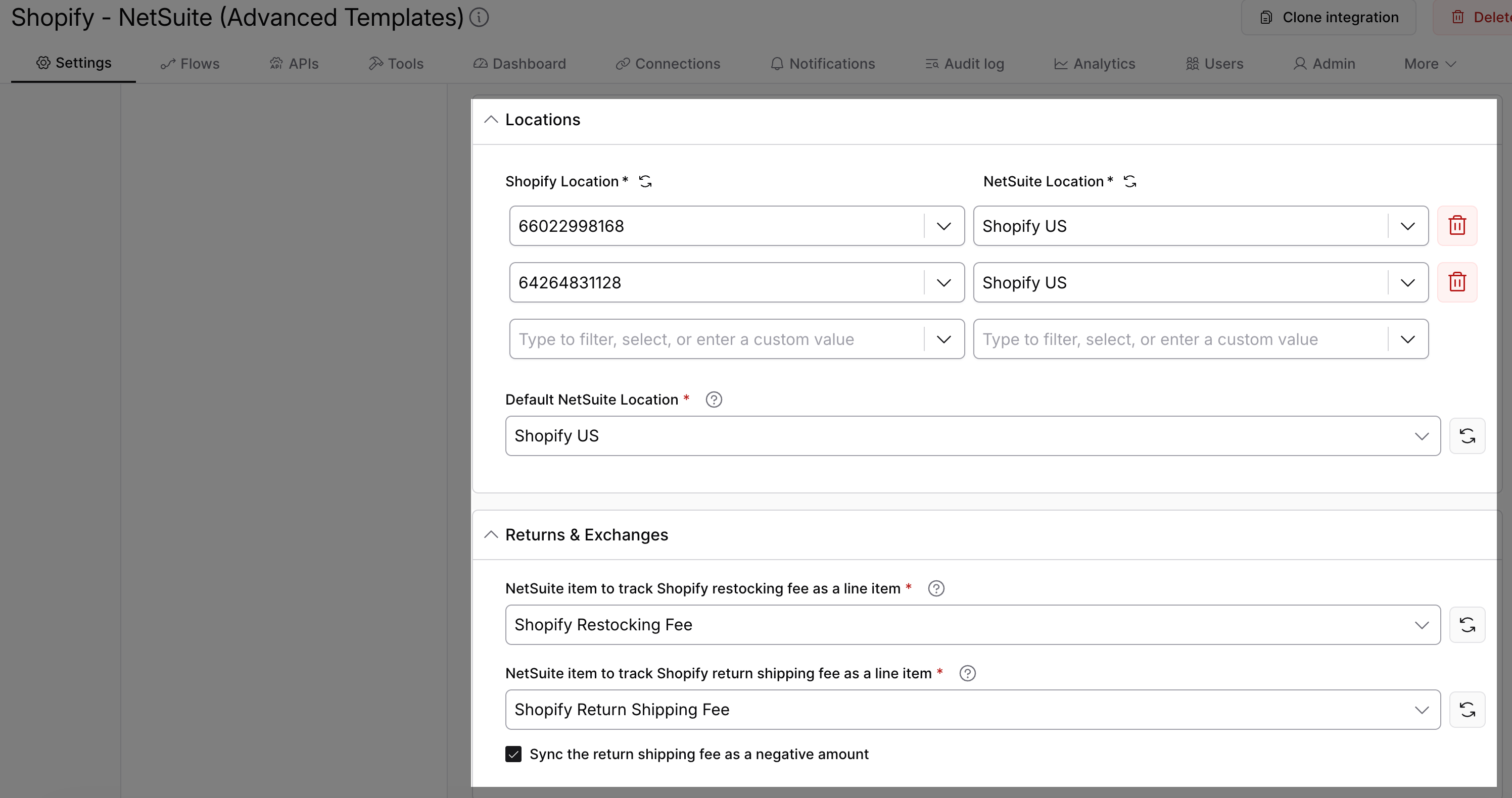Open the Shopify Return Shipping Fee dropdown
This screenshot has height=798, width=1512.
pyautogui.click(x=973, y=710)
